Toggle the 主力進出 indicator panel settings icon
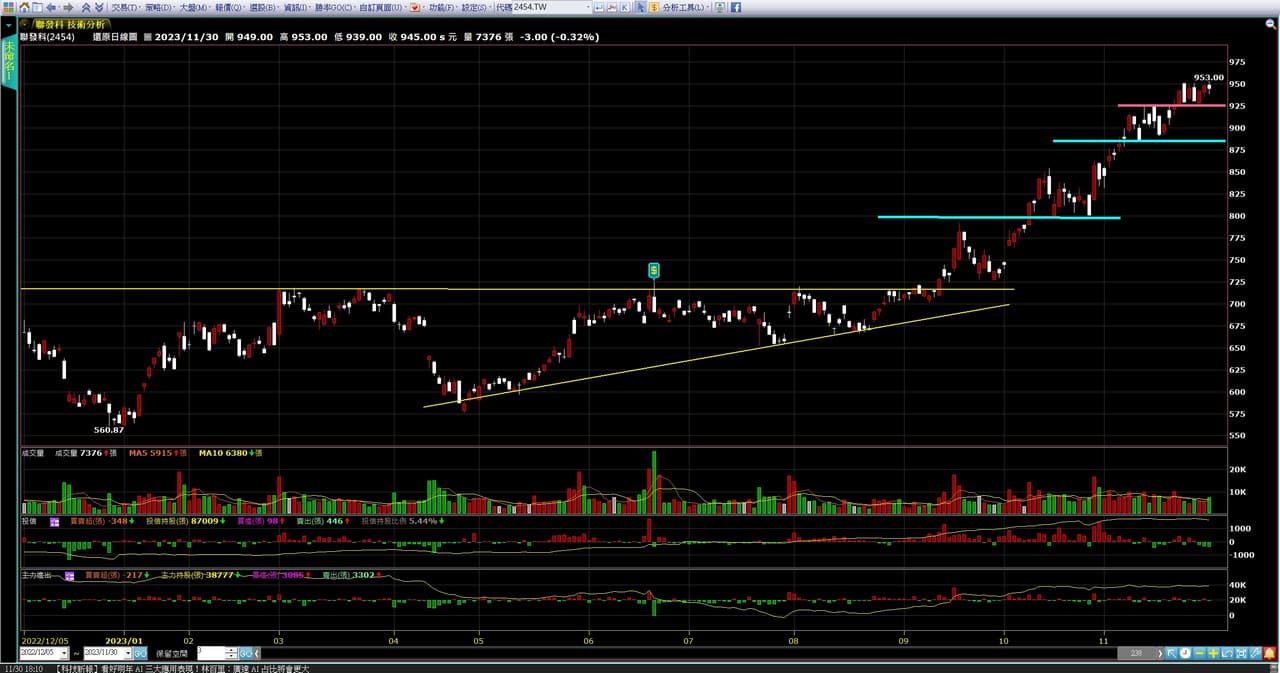Image resolution: width=1280 pixels, height=673 pixels. click(70, 576)
